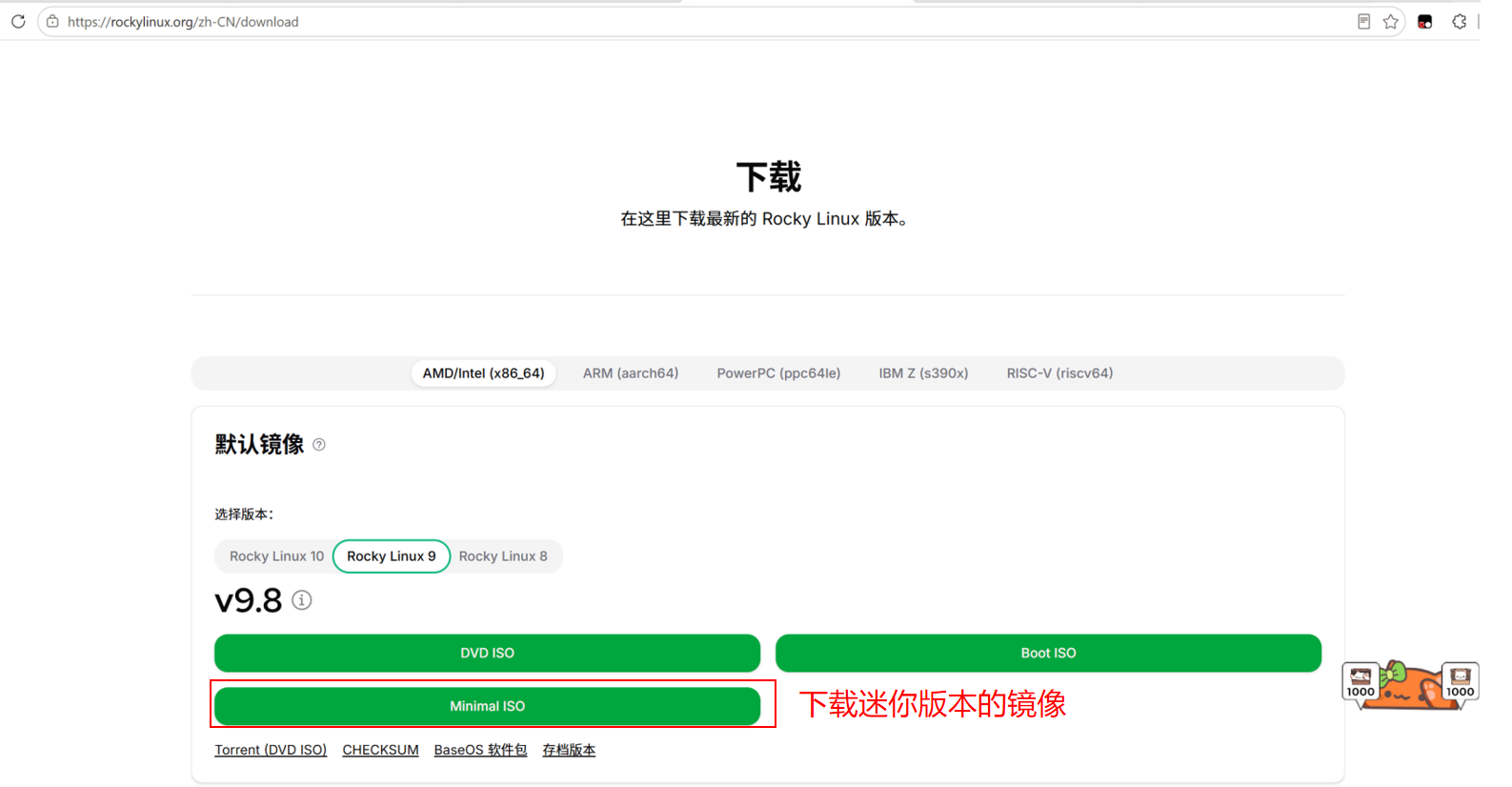
Task: Click the 下载 page heading
Action: click(768, 177)
